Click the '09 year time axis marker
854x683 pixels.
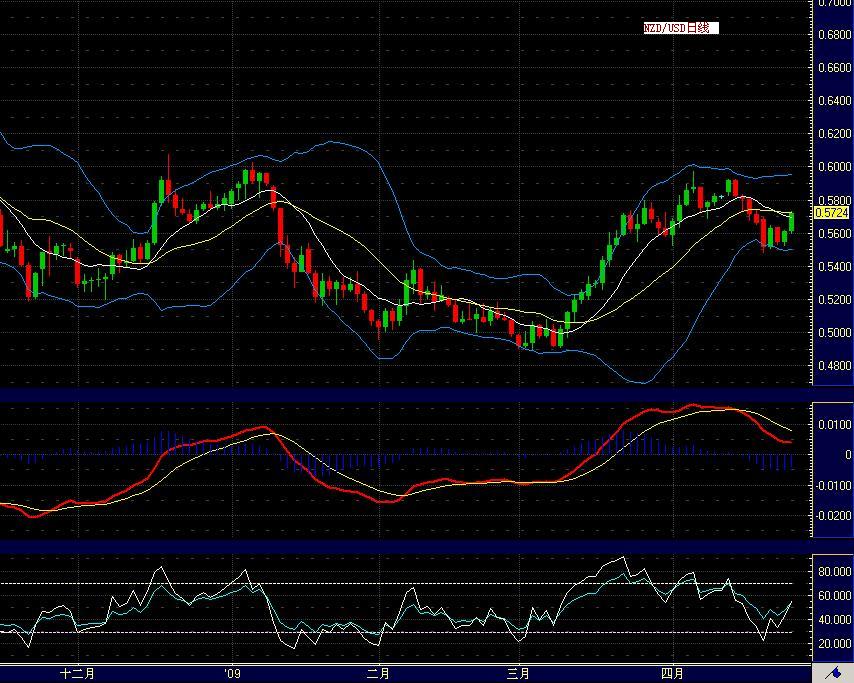pos(232,674)
